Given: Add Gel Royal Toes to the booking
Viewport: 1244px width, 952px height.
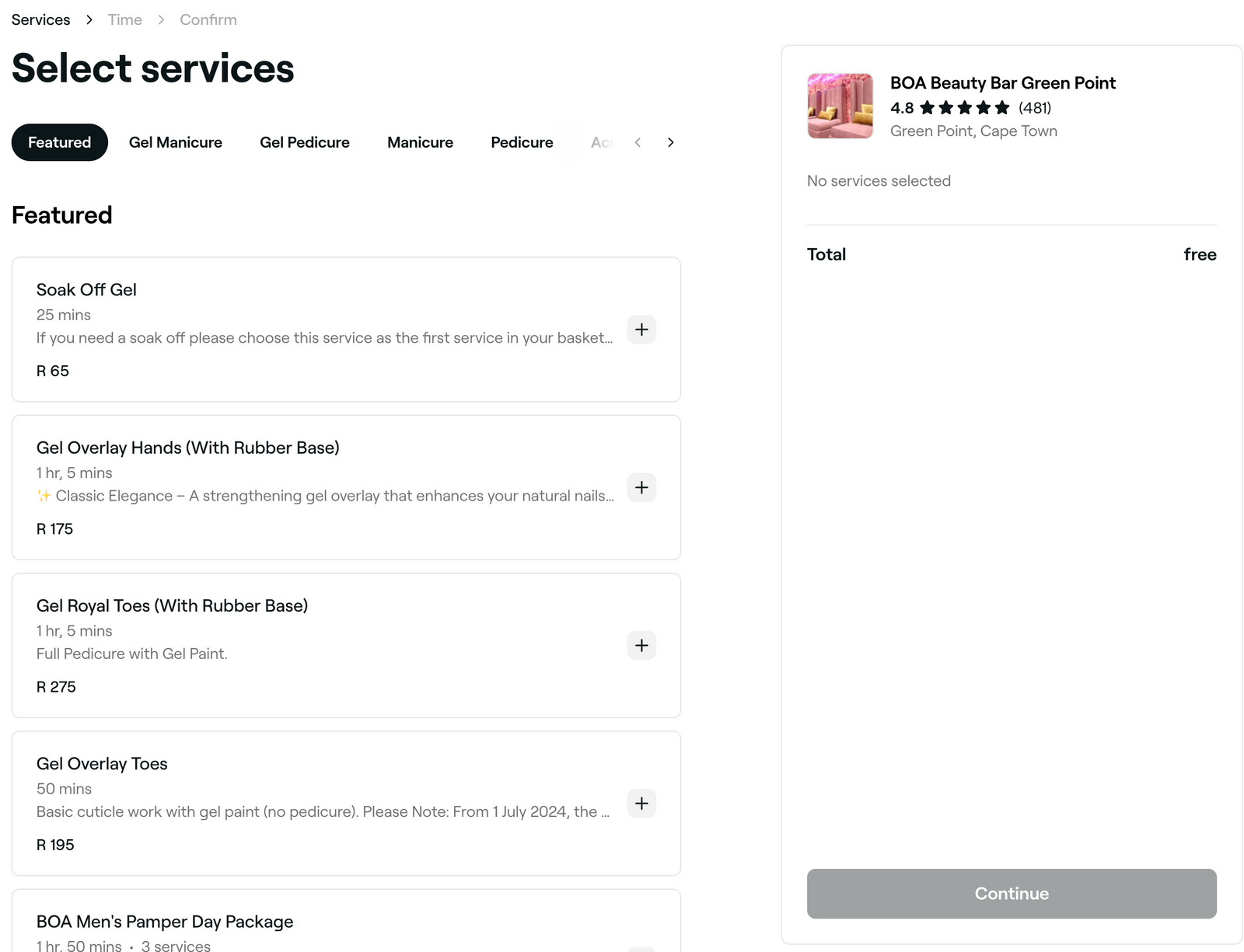Looking at the screenshot, I should [x=641, y=645].
